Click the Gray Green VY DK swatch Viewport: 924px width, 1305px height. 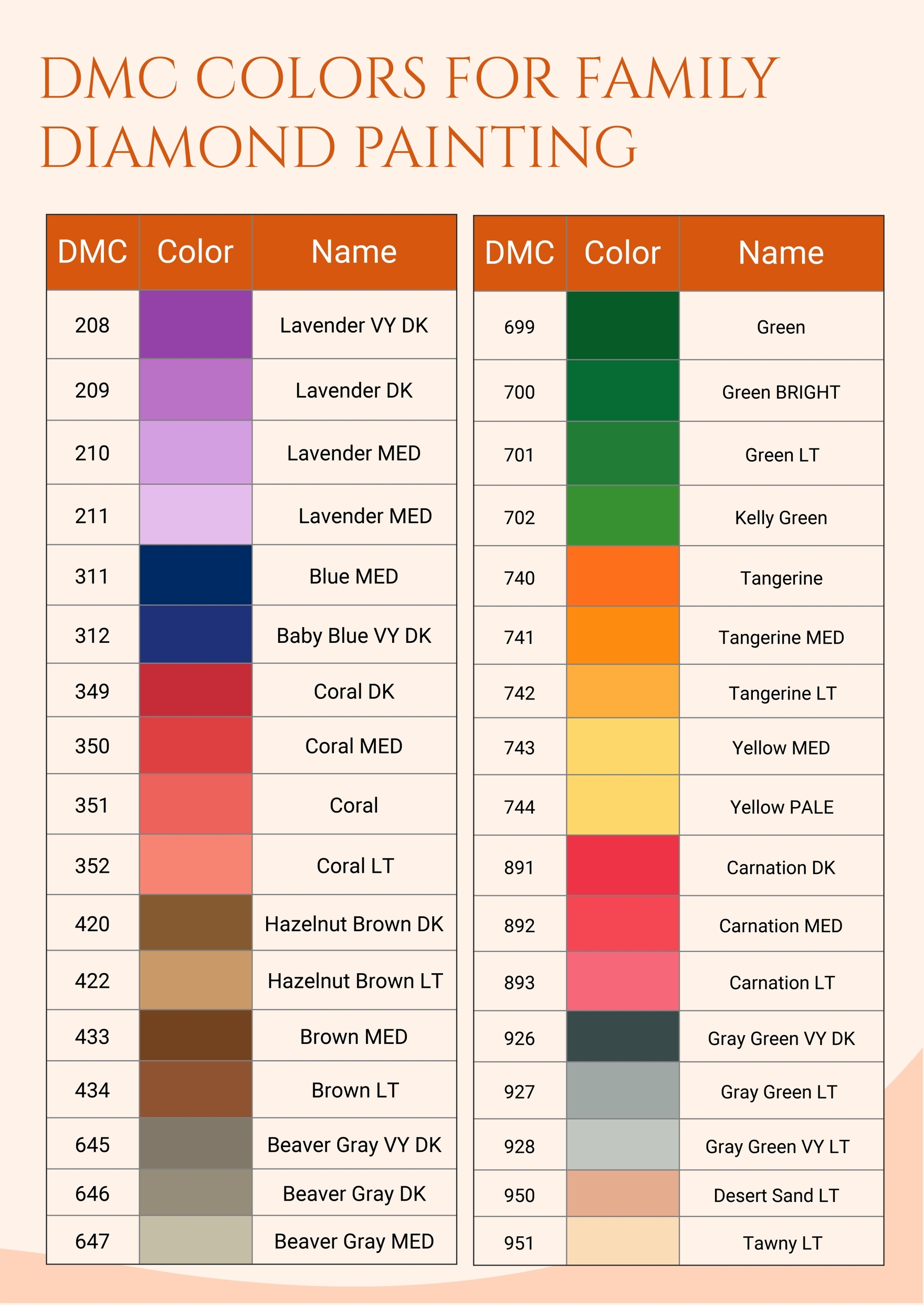[623, 1038]
